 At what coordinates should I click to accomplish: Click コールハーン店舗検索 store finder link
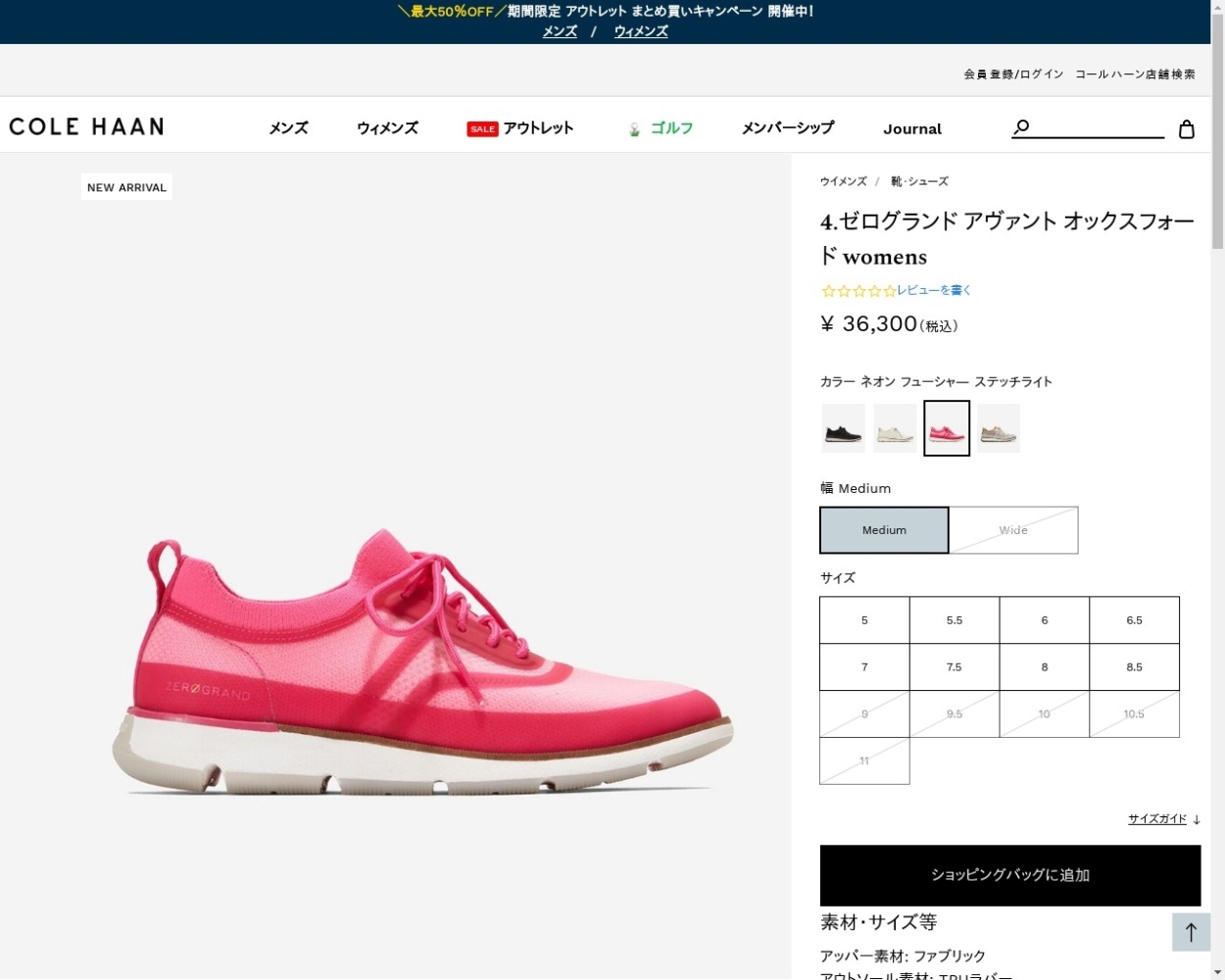click(1135, 74)
